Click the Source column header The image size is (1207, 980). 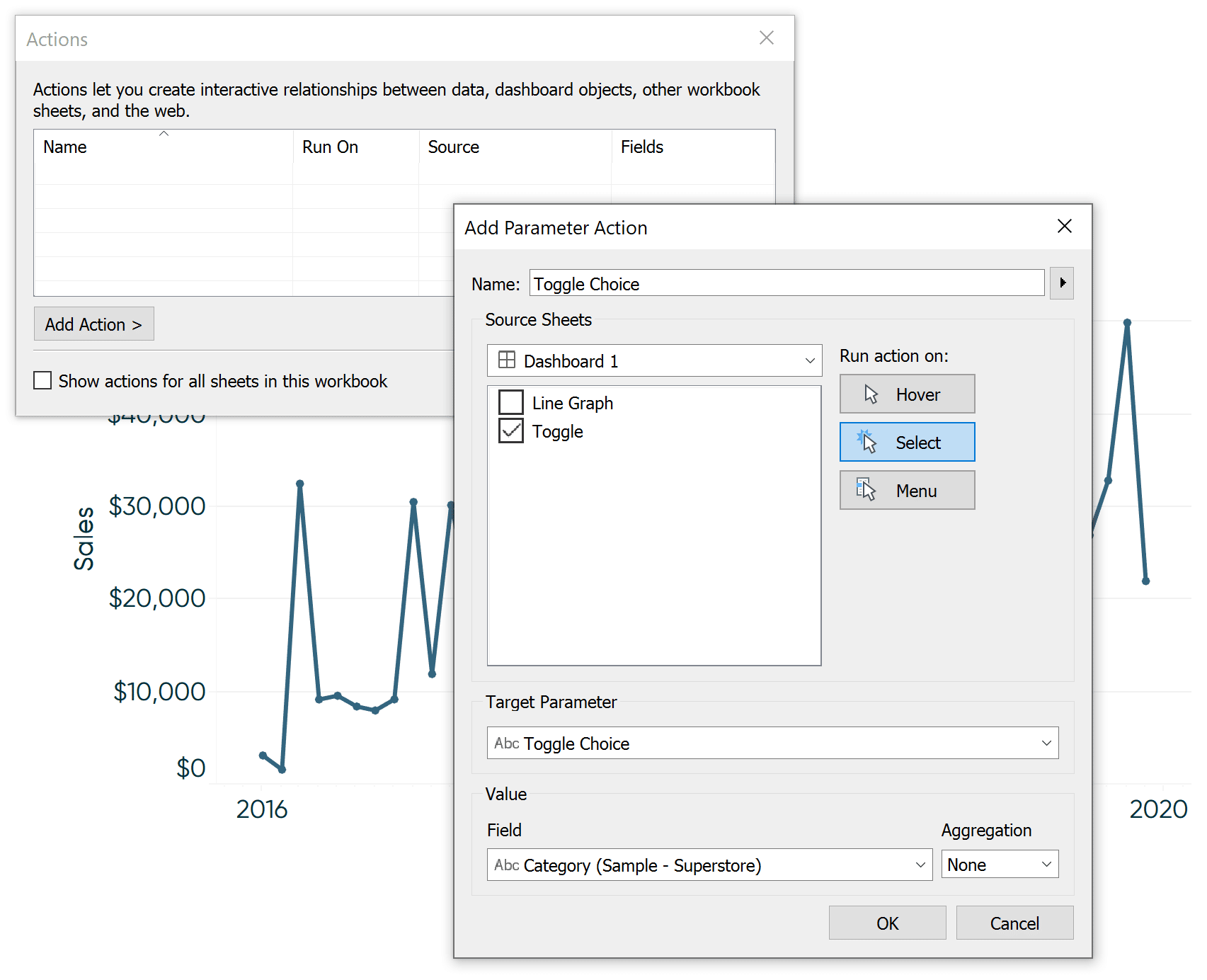point(453,147)
